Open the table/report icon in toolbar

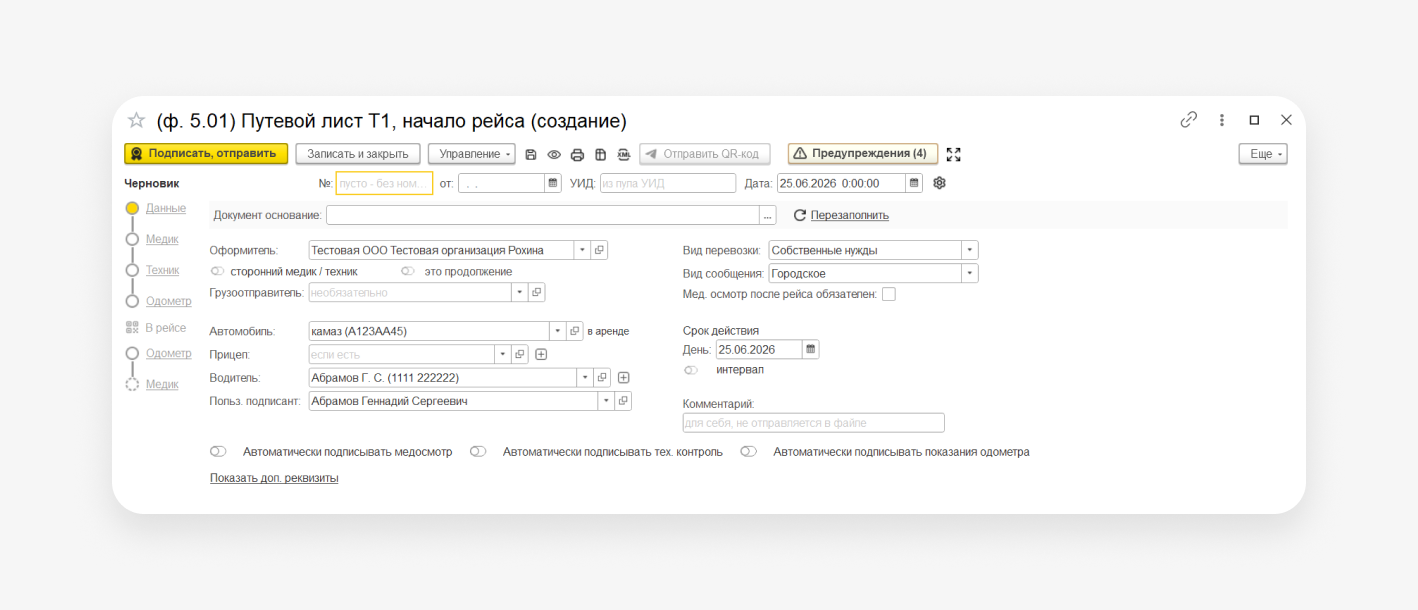coord(600,154)
